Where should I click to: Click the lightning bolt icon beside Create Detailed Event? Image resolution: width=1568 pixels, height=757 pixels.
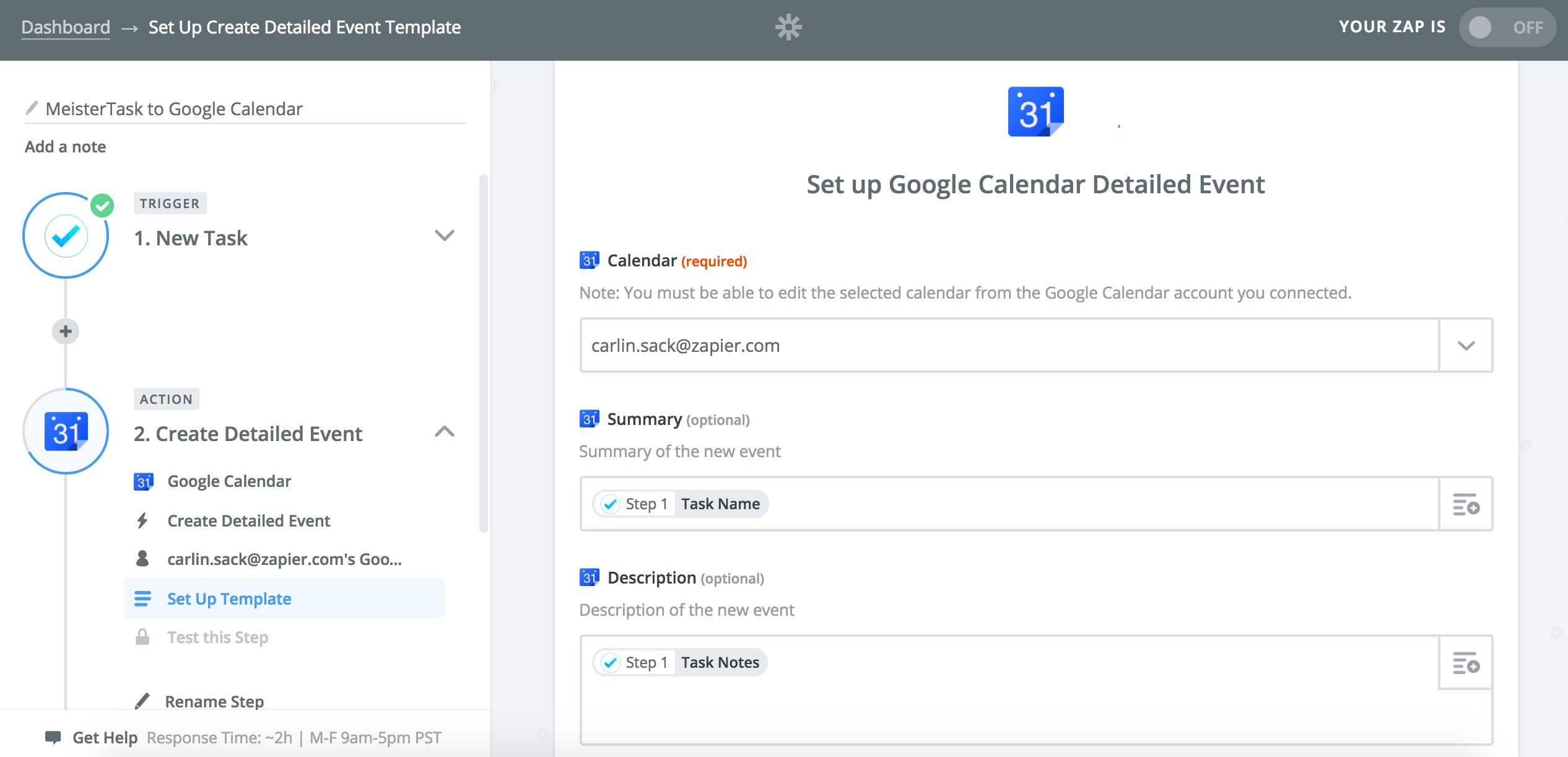click(142, 520)
